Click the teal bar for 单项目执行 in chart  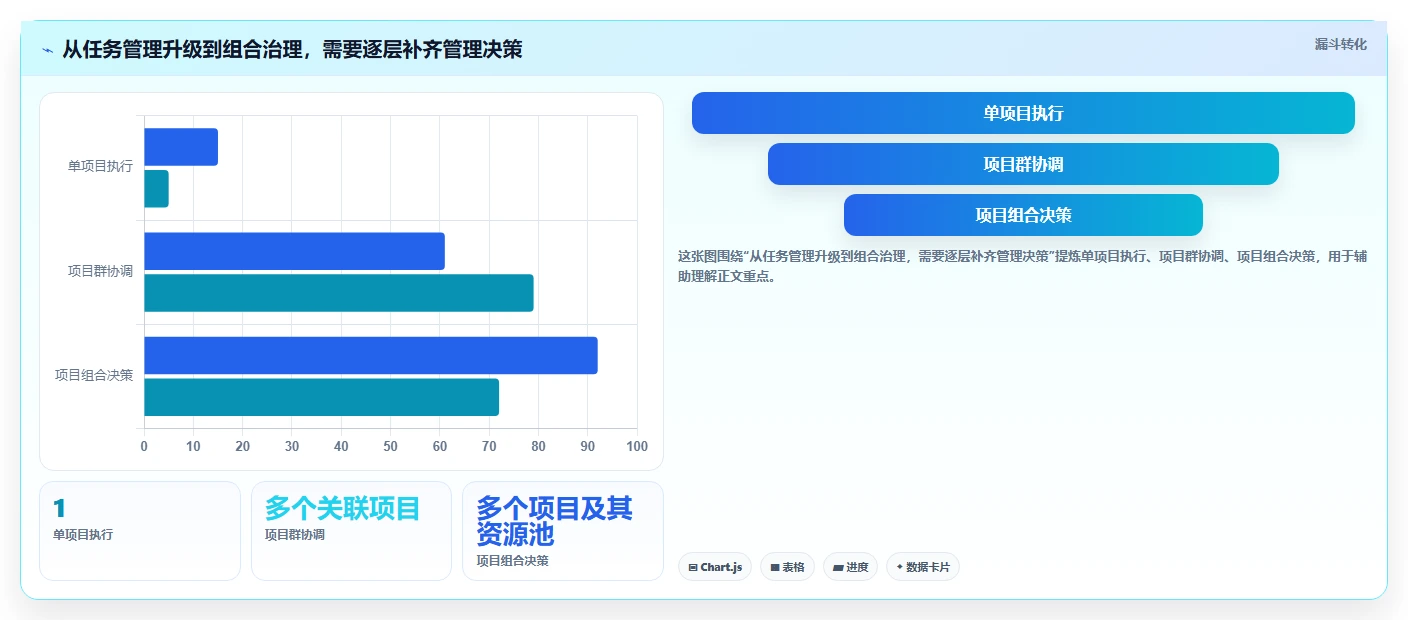(156, 189)
